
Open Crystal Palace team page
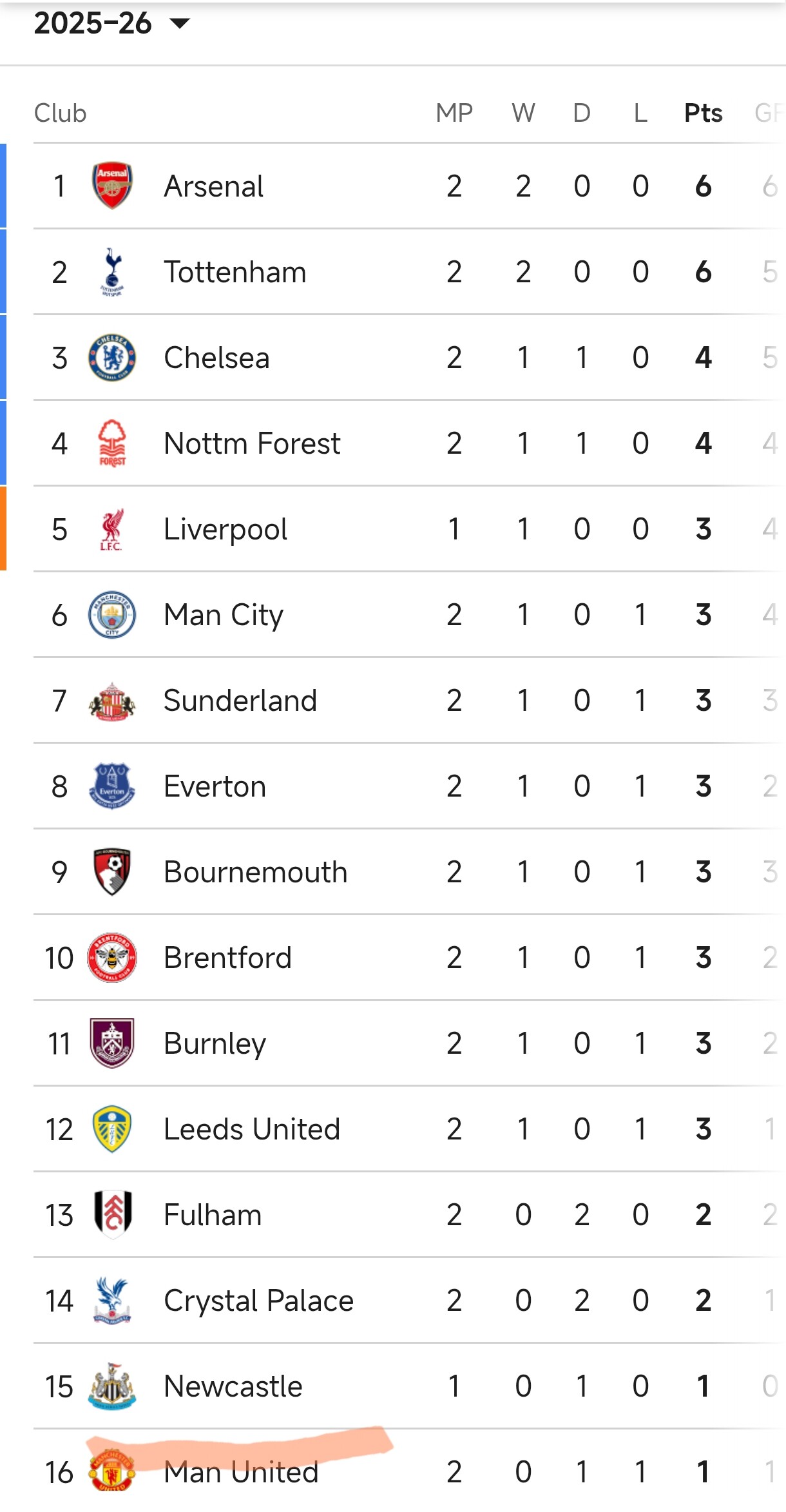(258, 1301)
